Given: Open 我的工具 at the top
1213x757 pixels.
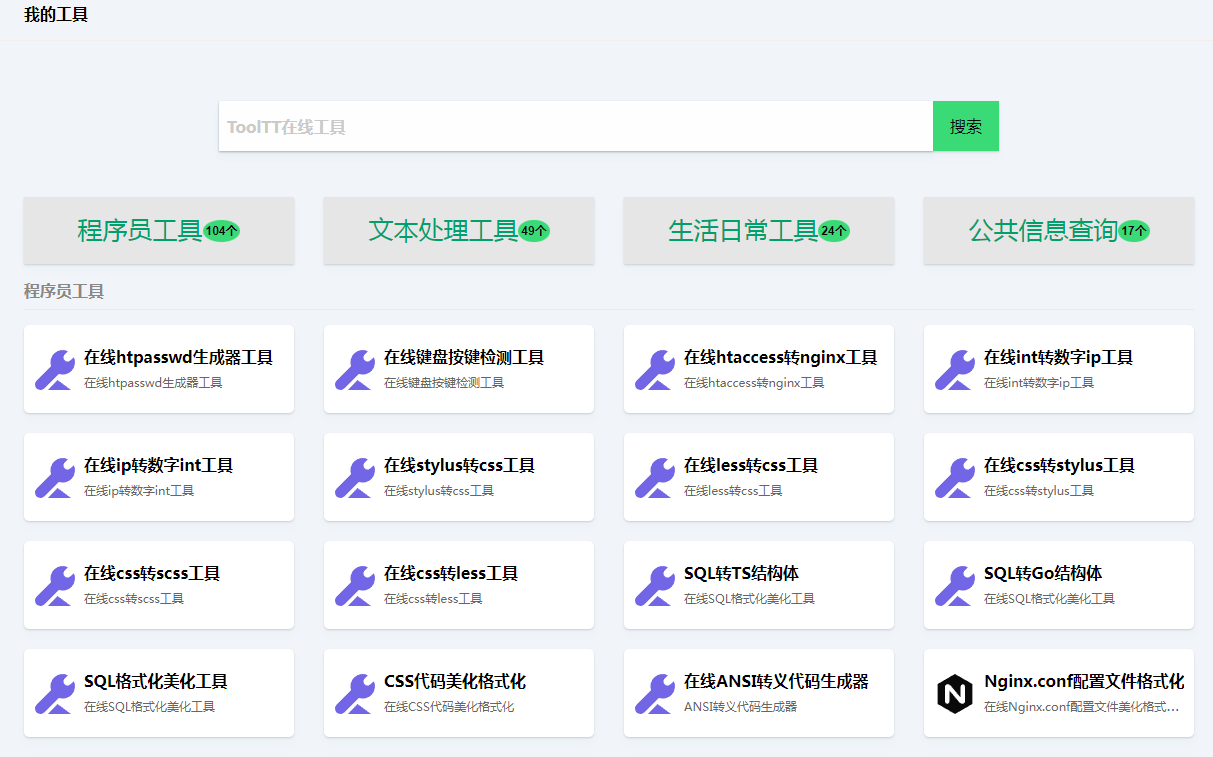Looking at the screenshot, I should tap(56, 15).
